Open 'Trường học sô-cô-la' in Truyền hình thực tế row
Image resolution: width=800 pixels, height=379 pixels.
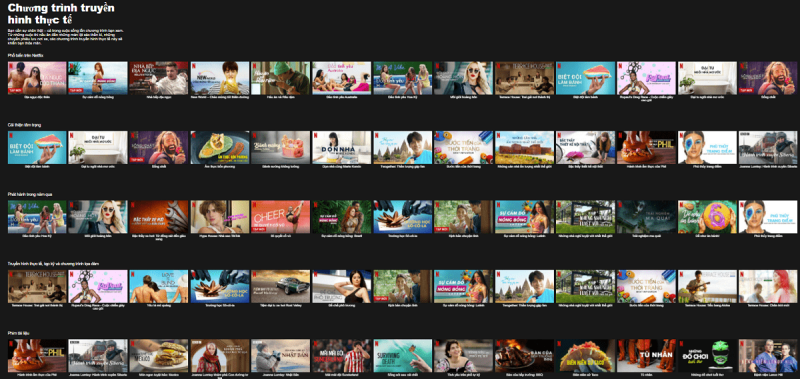point(220,286)
